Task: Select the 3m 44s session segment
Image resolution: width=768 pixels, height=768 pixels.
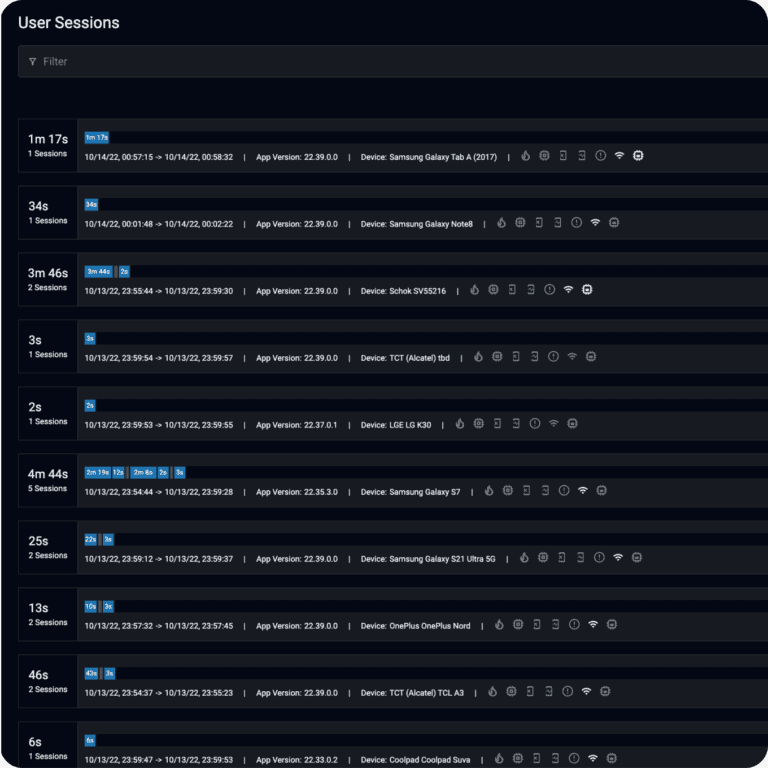Action: (98, 272)
